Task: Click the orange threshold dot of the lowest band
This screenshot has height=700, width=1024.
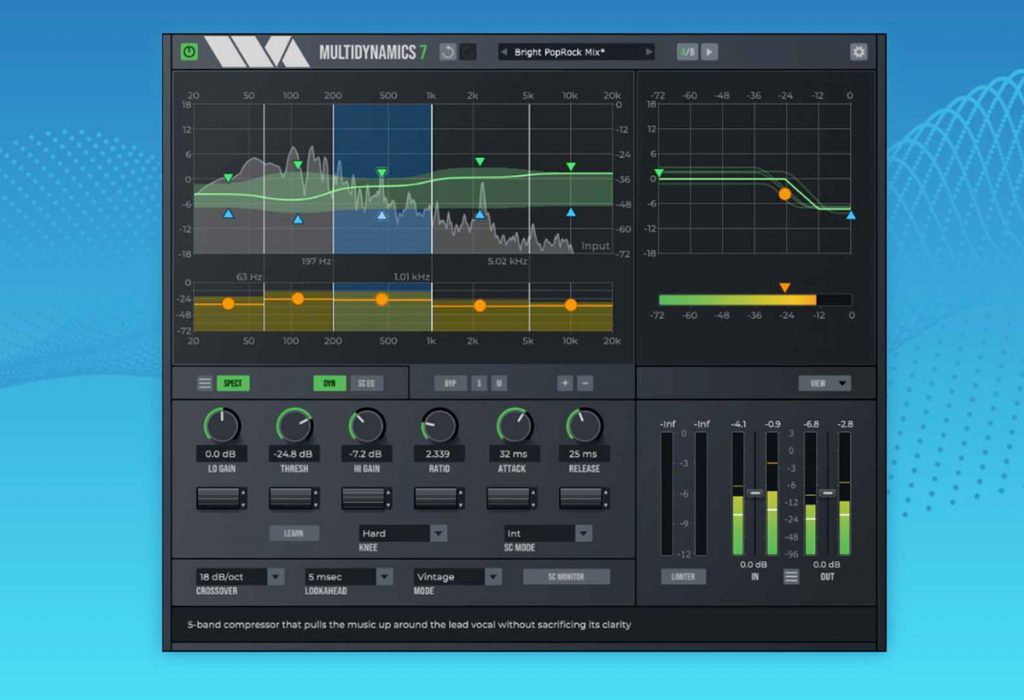Action: [x=228, y=304]
